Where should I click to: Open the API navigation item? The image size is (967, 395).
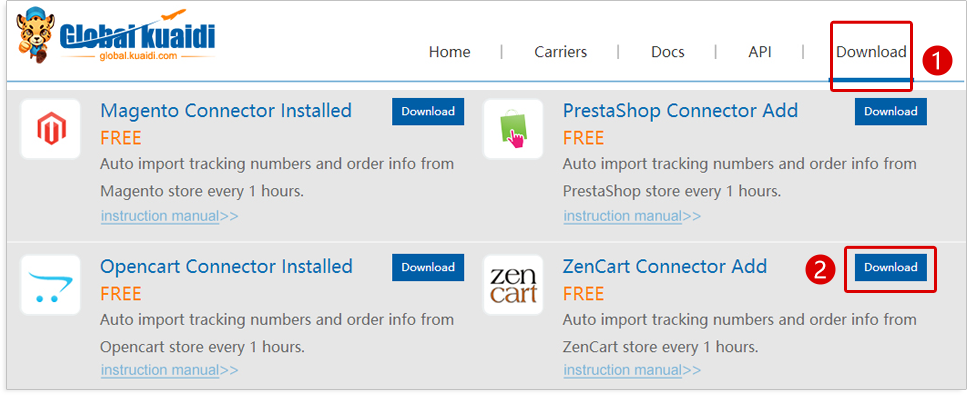point(760,52)
